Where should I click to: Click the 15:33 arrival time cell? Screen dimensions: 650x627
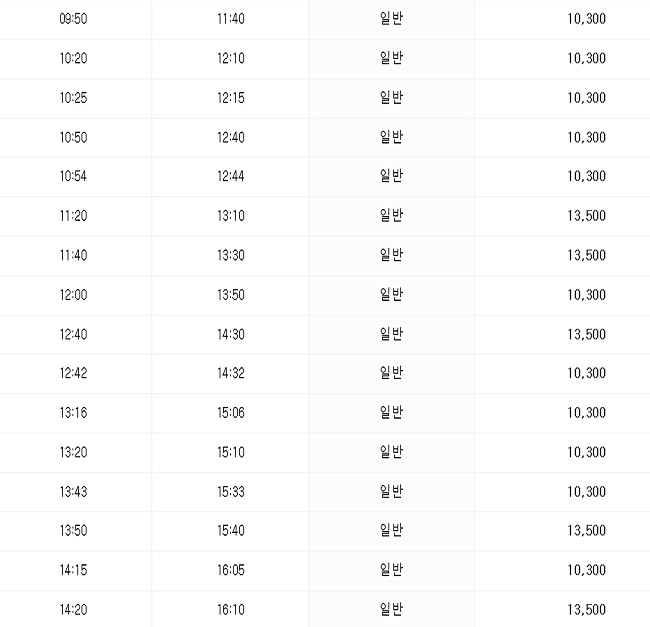tap(231, 491)
